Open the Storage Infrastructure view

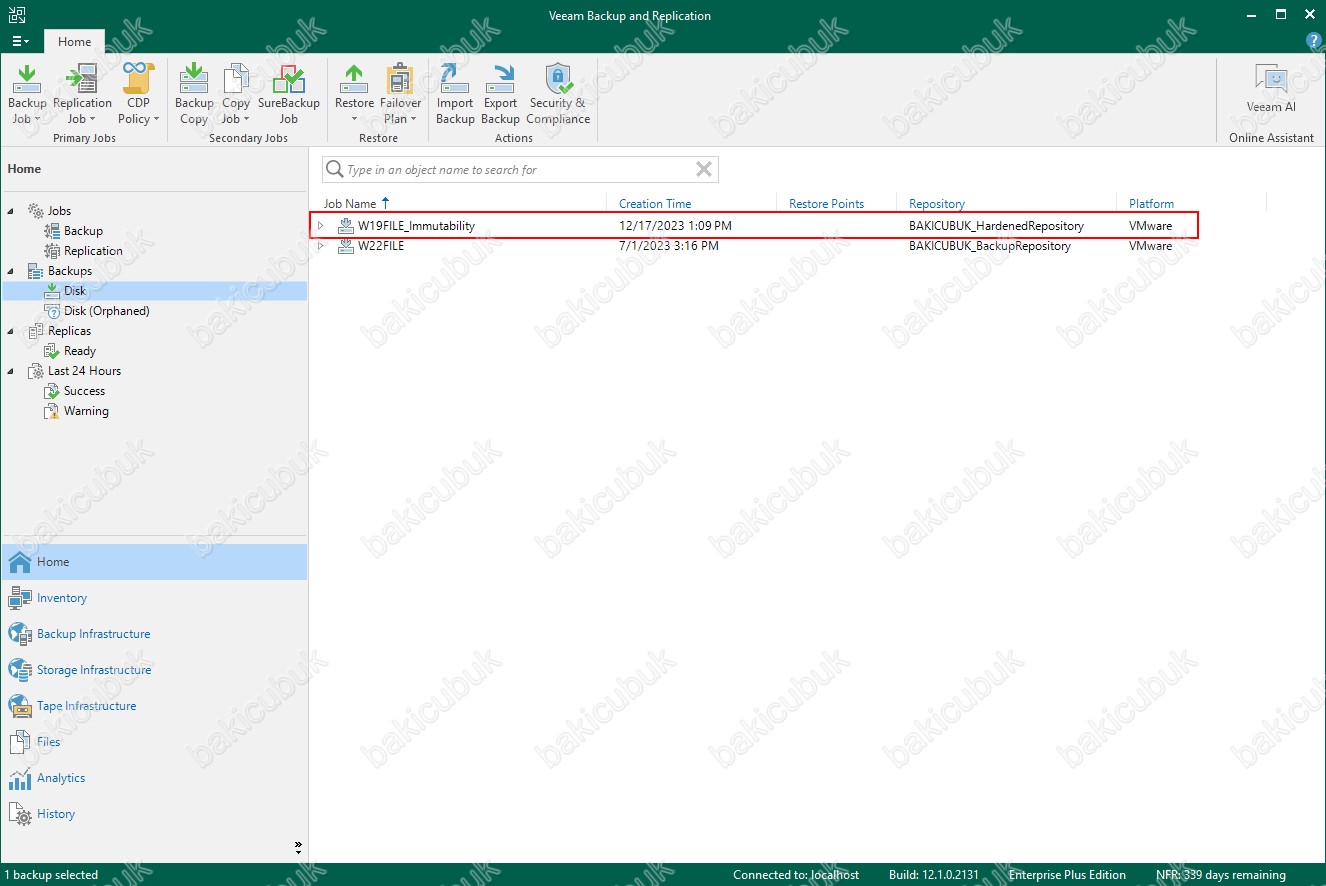(154, 670)
